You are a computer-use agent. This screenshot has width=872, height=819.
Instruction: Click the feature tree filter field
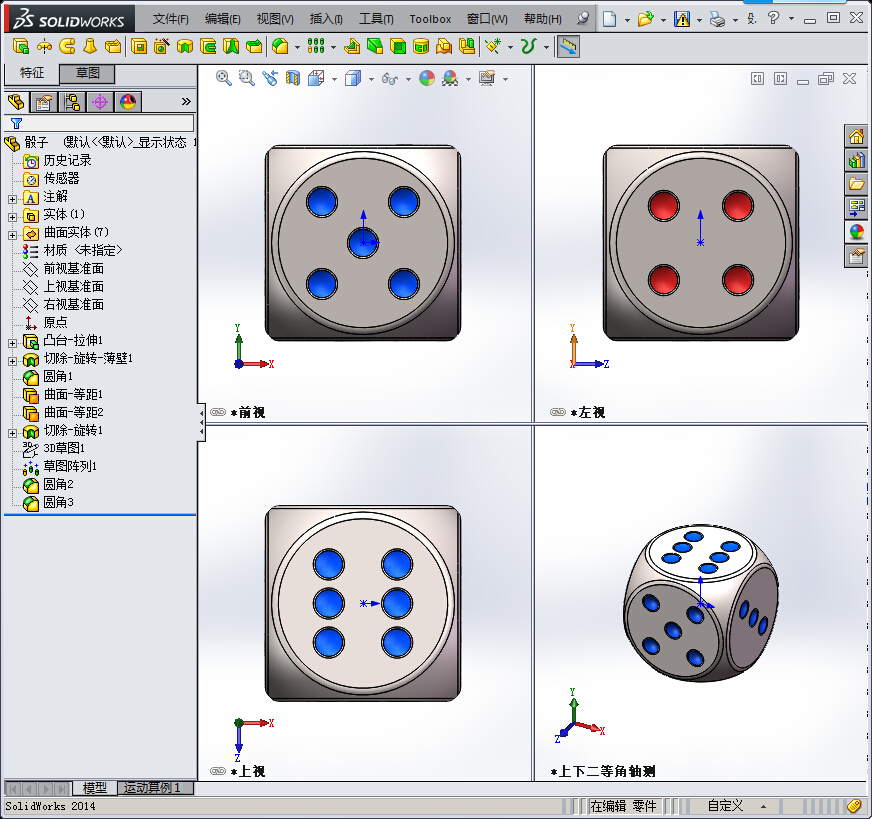point(100,123)
